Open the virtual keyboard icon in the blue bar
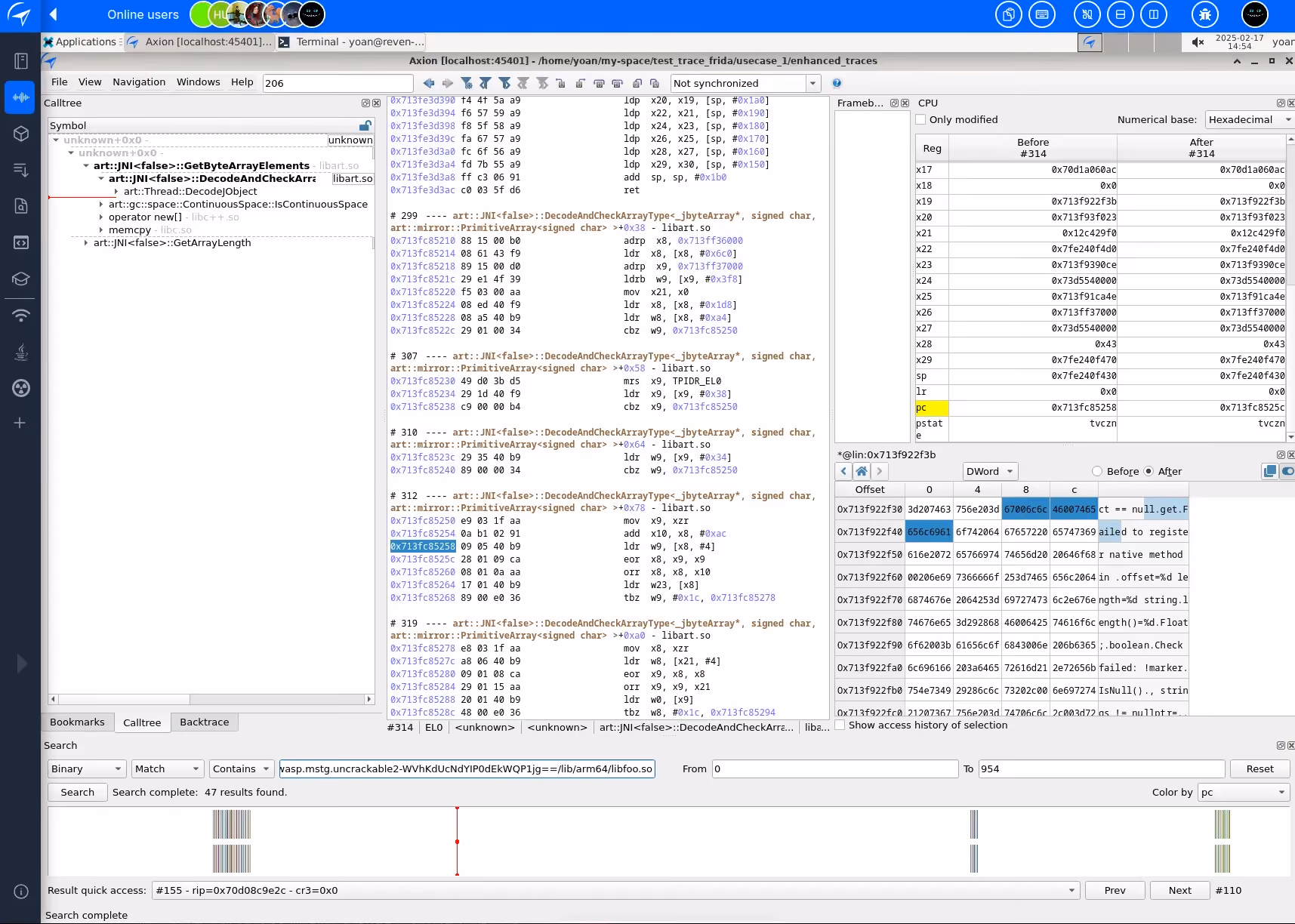The width and height of the screenshot is (1295, 924). point(1042,14)
